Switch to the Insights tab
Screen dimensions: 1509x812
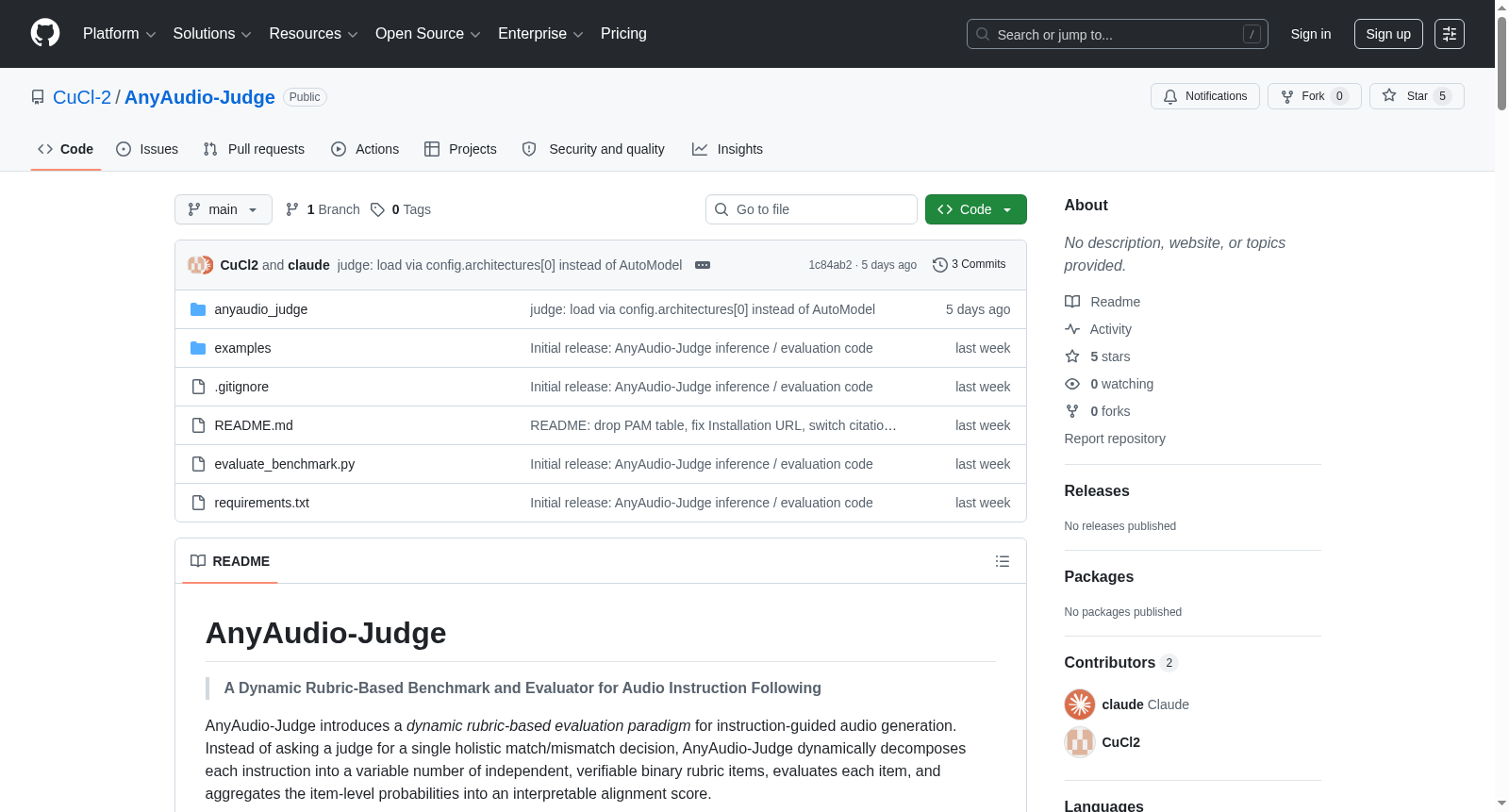[727, 149]
